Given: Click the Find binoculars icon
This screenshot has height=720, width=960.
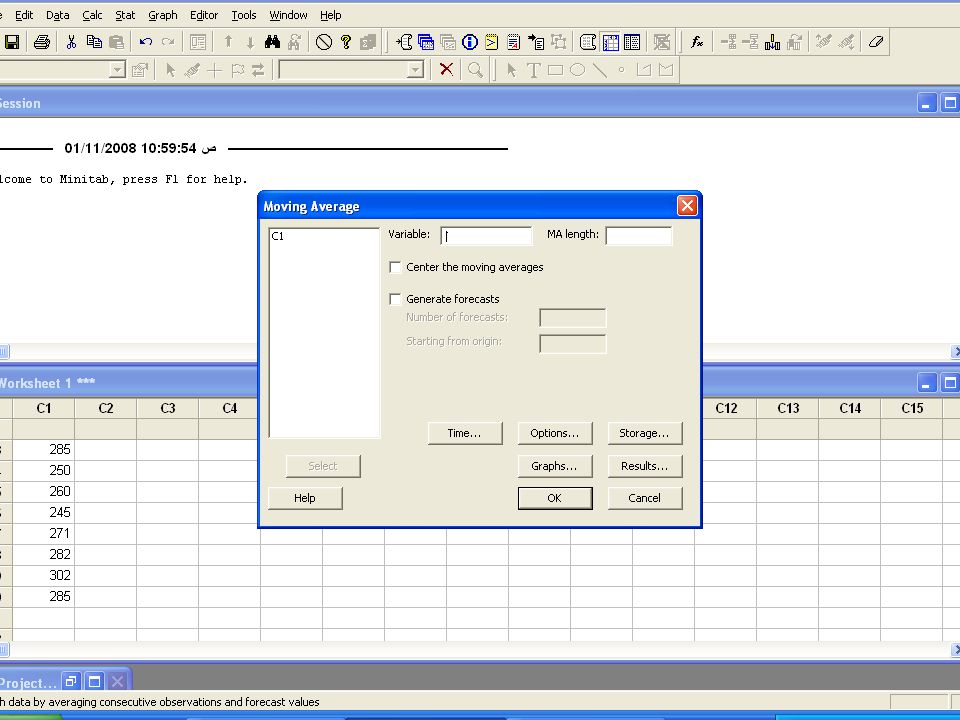Looking at the screenshot, I should click(272, 42).
